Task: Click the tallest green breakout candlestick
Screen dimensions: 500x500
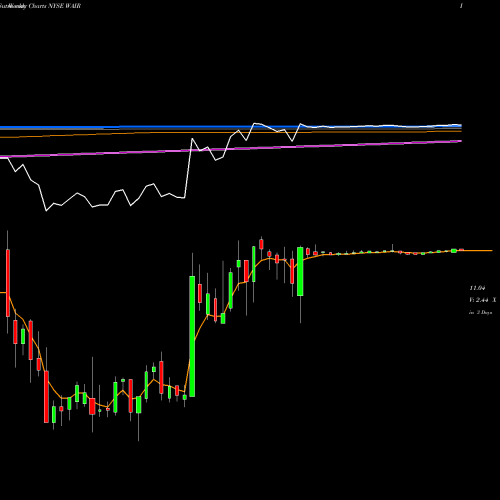Action: pyautogui.click(x=192, y=336)
